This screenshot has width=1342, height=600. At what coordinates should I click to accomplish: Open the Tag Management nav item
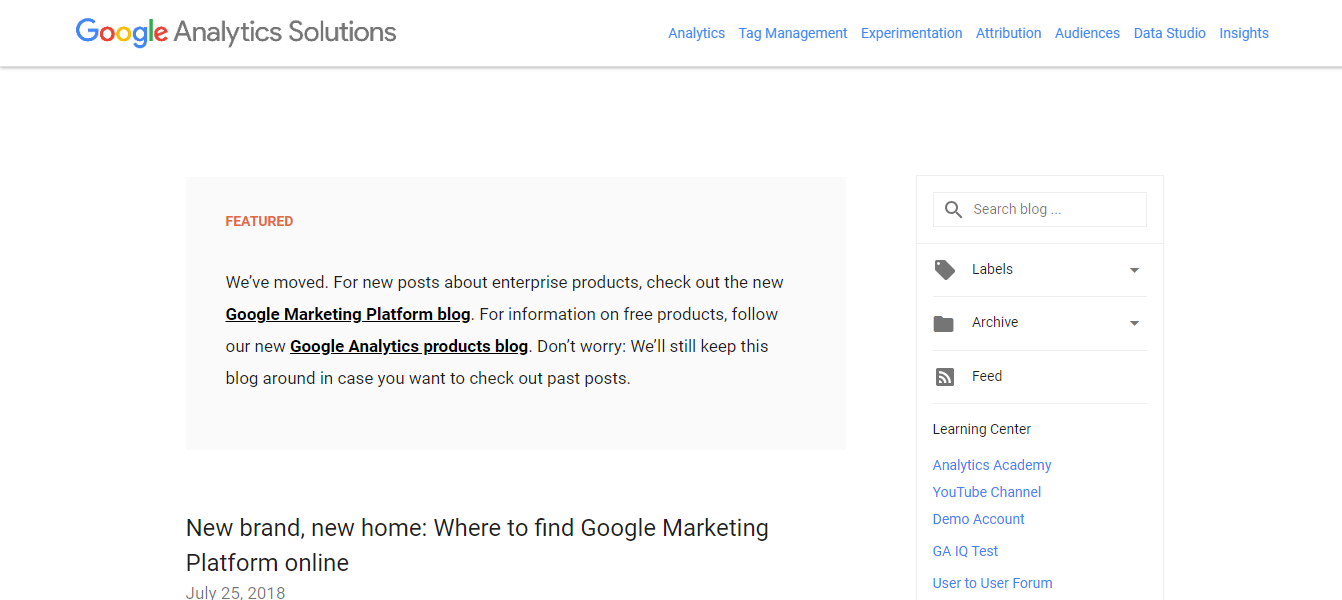tap(793, 33)
